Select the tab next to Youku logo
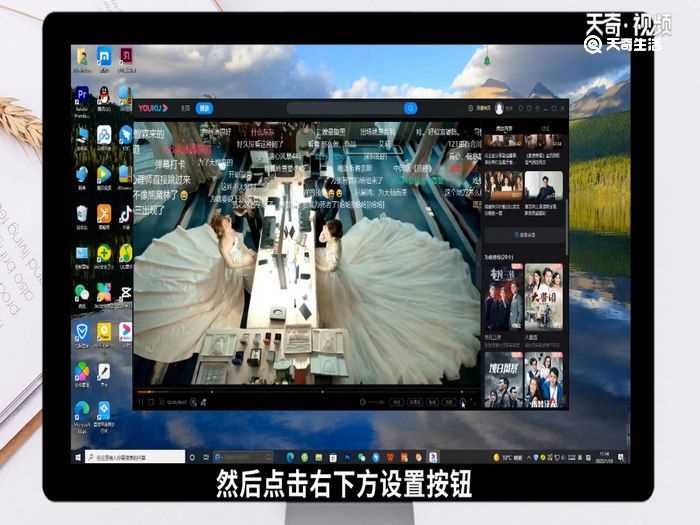The width and height of the screenshot is (700, 525). pos(185,108)
